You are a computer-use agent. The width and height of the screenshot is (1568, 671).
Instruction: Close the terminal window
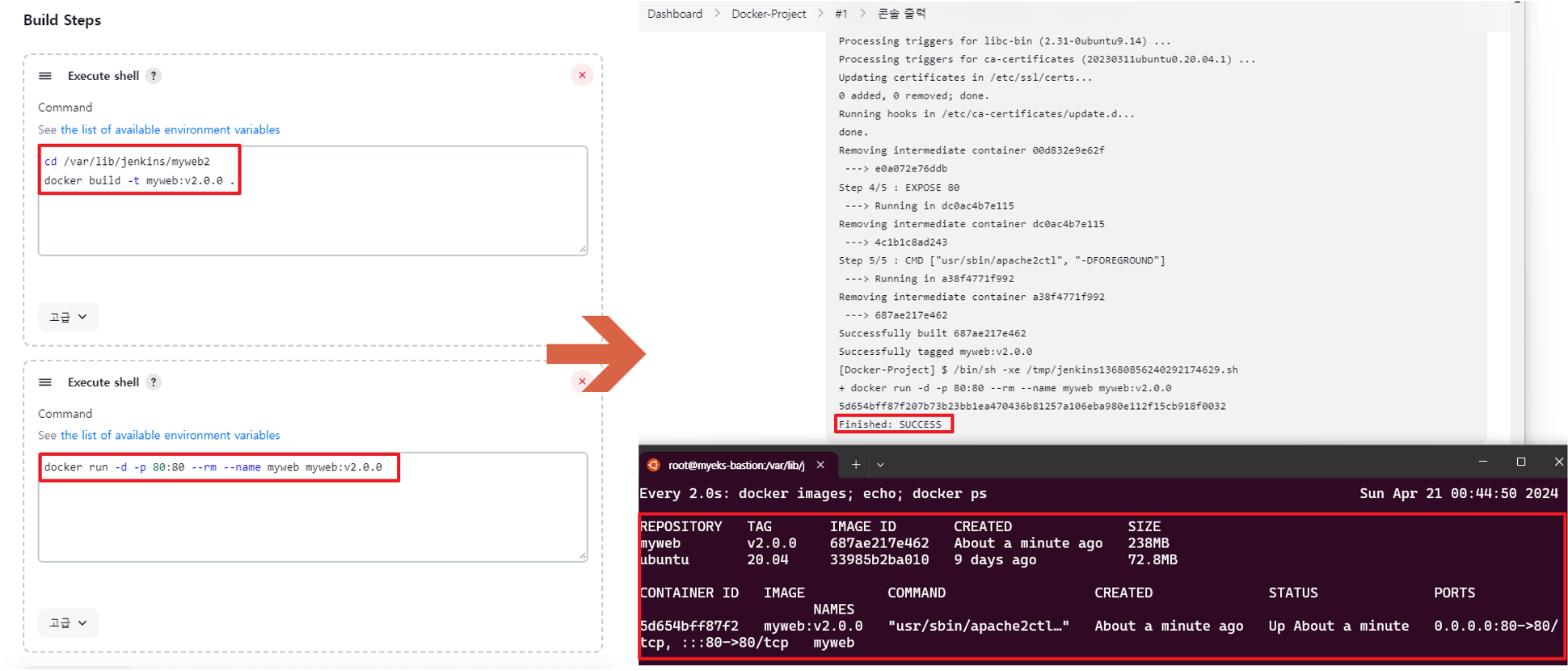coord(1558,462)
